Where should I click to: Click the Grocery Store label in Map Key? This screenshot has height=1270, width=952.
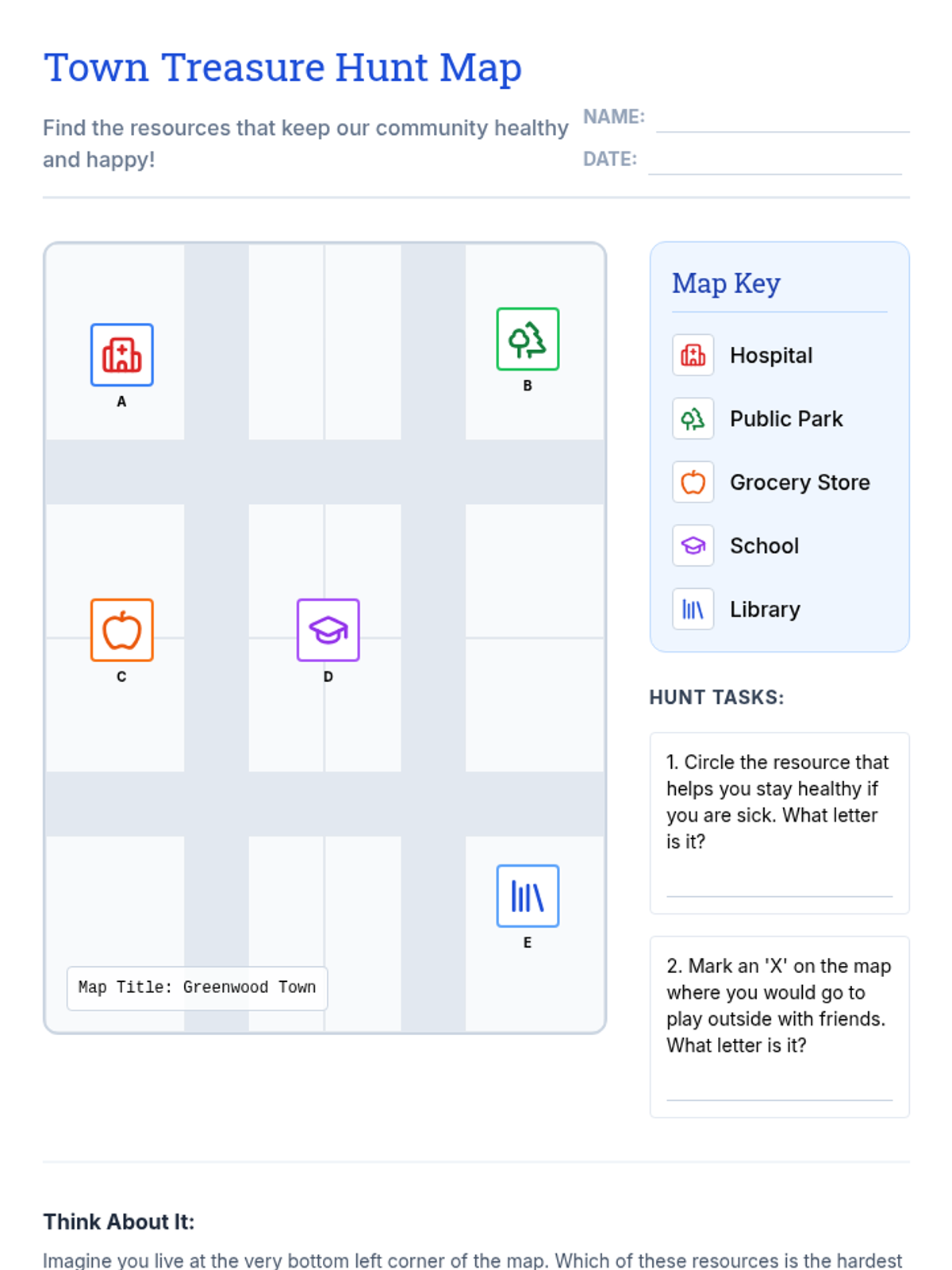(800, 482)
